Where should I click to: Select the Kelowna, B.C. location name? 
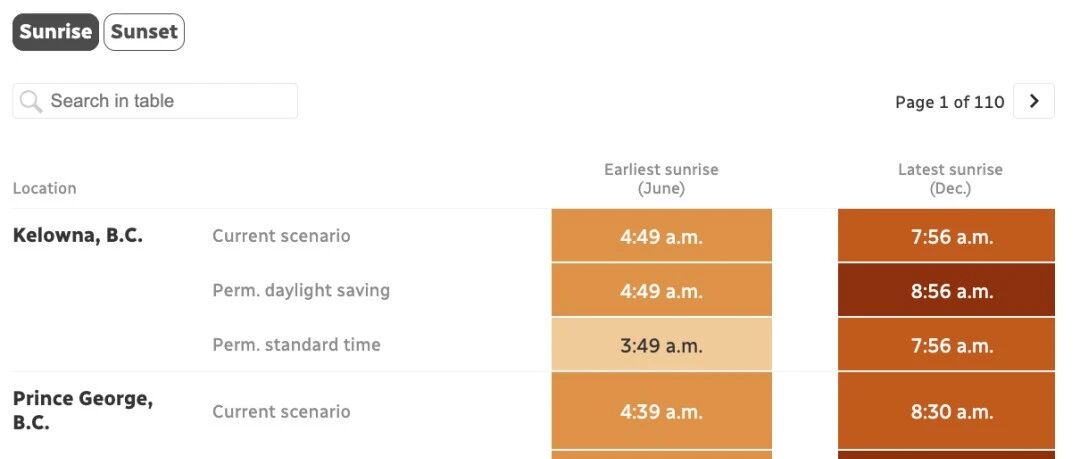click(x=78, y=236)
